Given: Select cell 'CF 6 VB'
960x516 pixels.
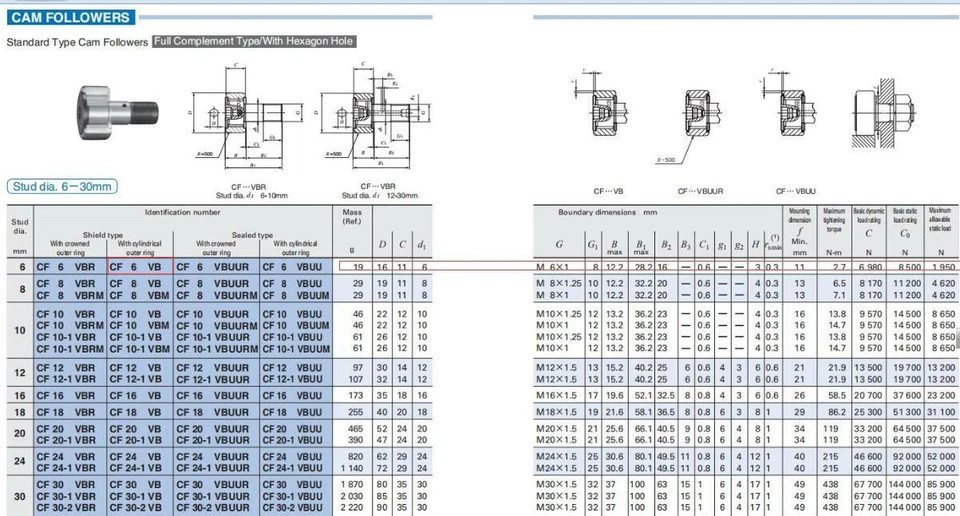Looking at the screenshot, I should [x=135, y=267].
